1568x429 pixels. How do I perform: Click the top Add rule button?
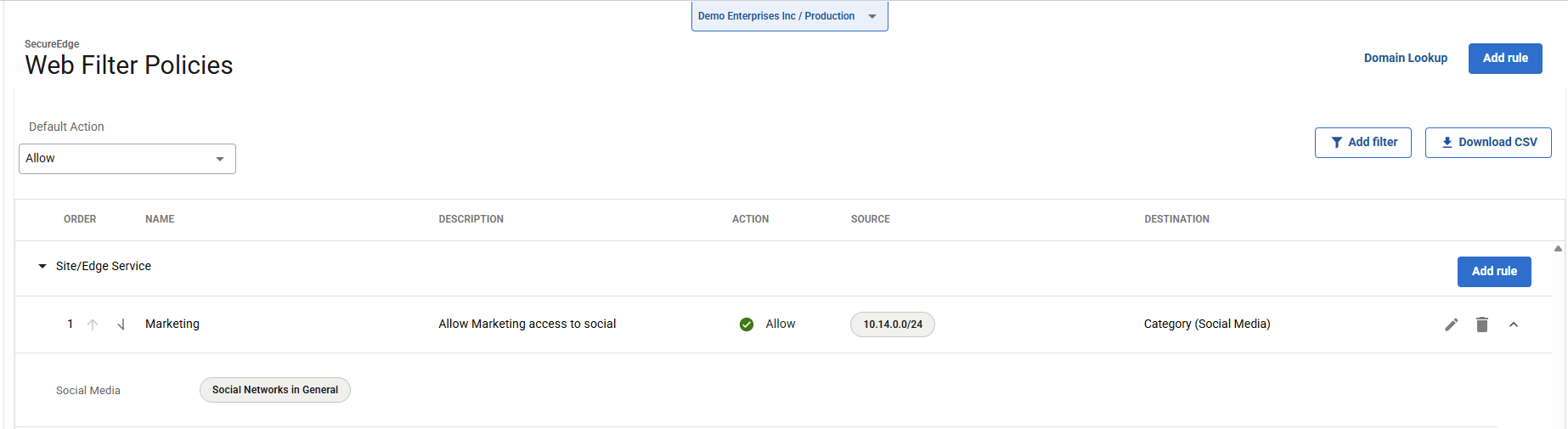tap(1504, 58)
